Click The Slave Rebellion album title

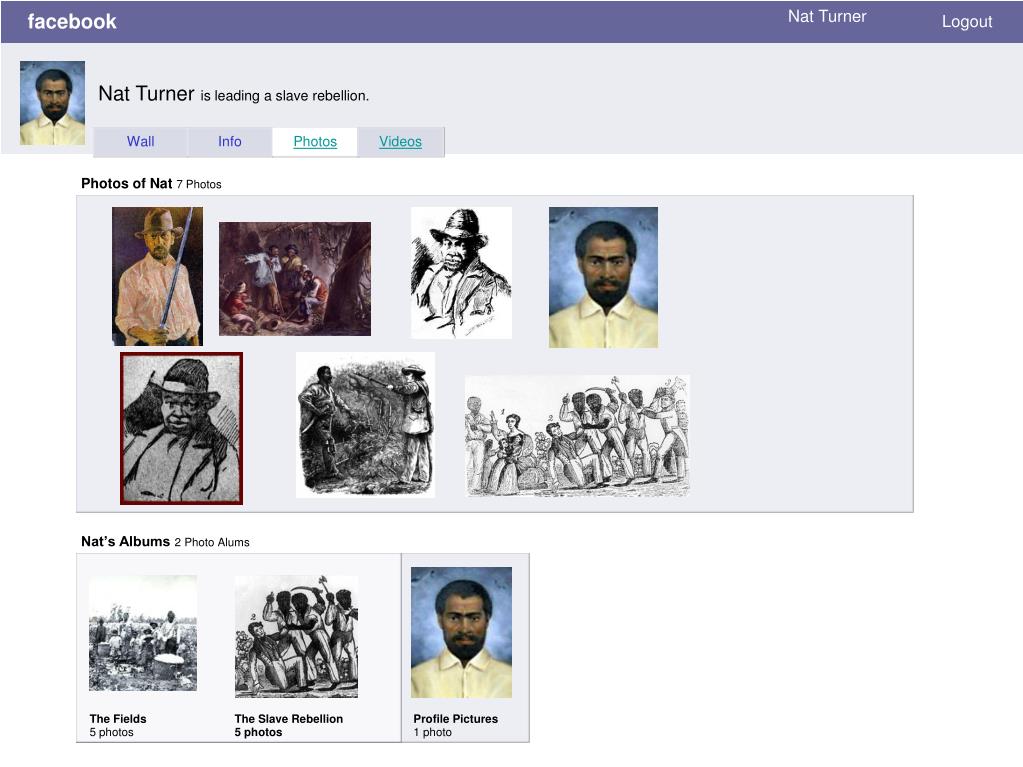pyautogui.click(x=289, y=719)
